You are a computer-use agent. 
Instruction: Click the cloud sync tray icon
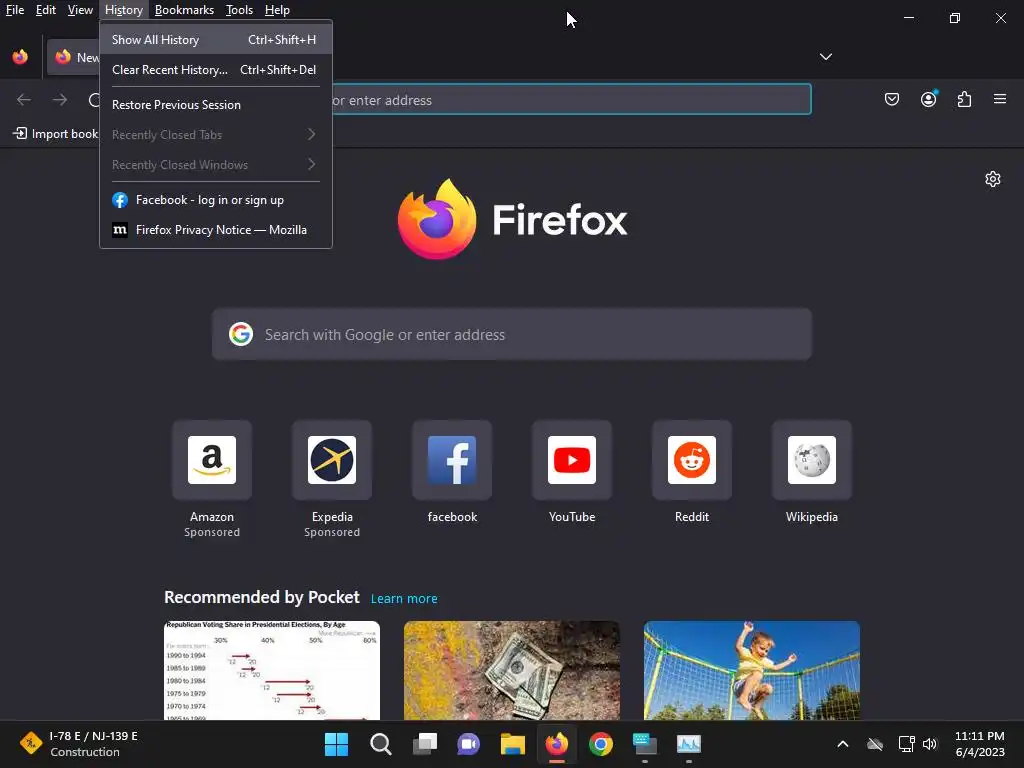click(874, 744)
